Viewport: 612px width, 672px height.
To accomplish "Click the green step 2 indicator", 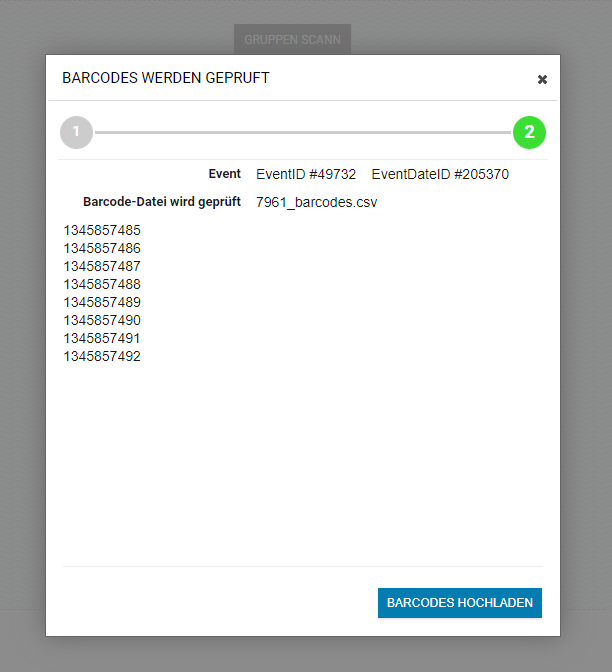I will point(529,132).
